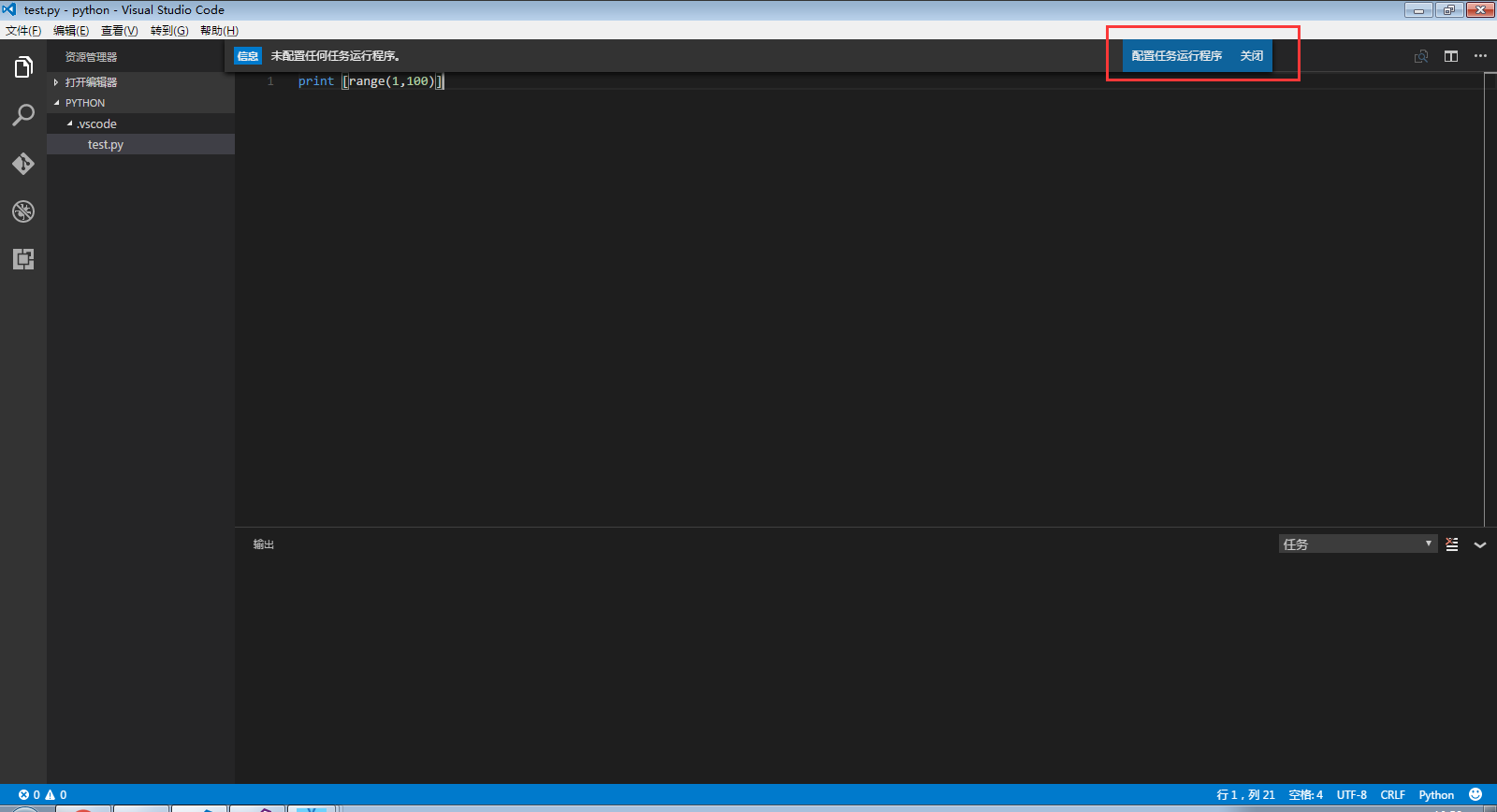
Task: Open the Search view in activity bar
Action: coord(23,115)
